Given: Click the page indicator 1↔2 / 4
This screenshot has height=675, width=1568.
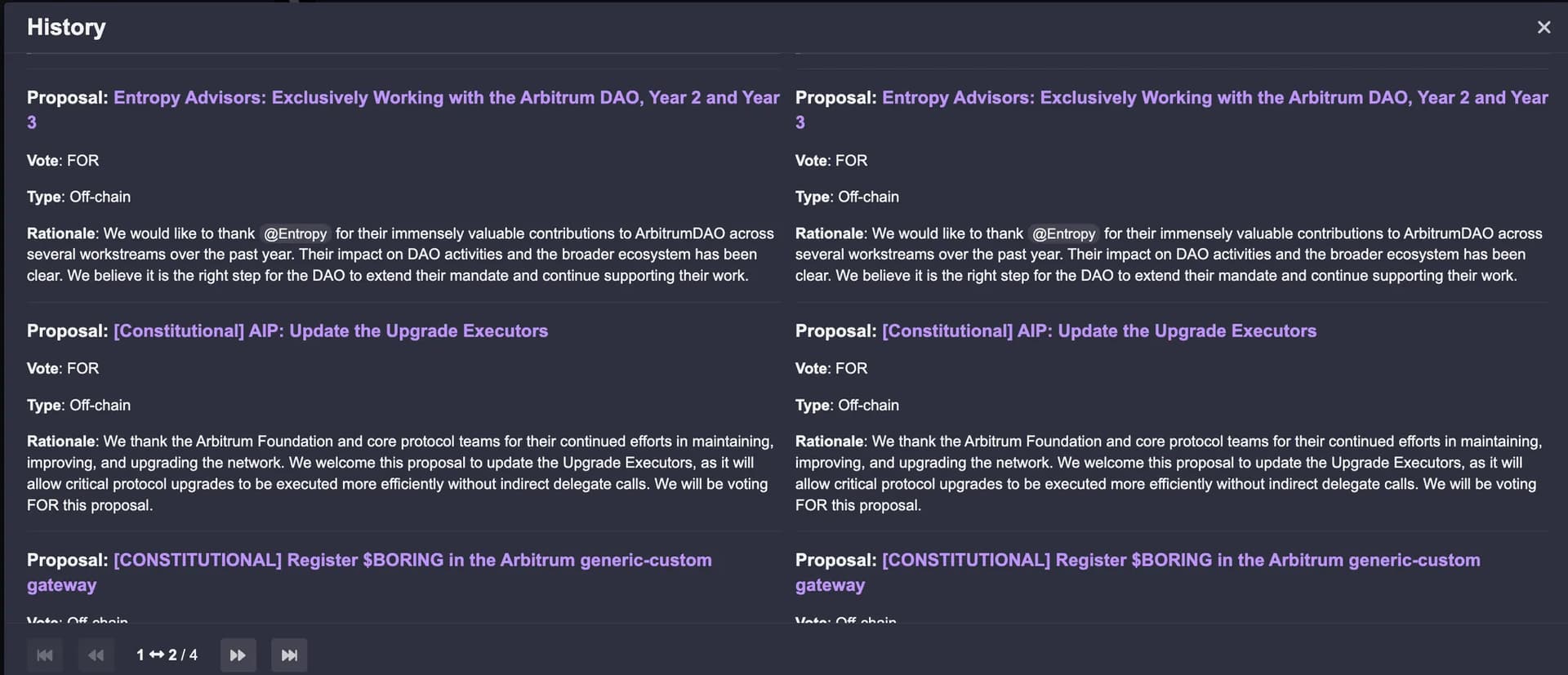Looking at the screenshot, I should pyautogui.click(x=167, y=655).
